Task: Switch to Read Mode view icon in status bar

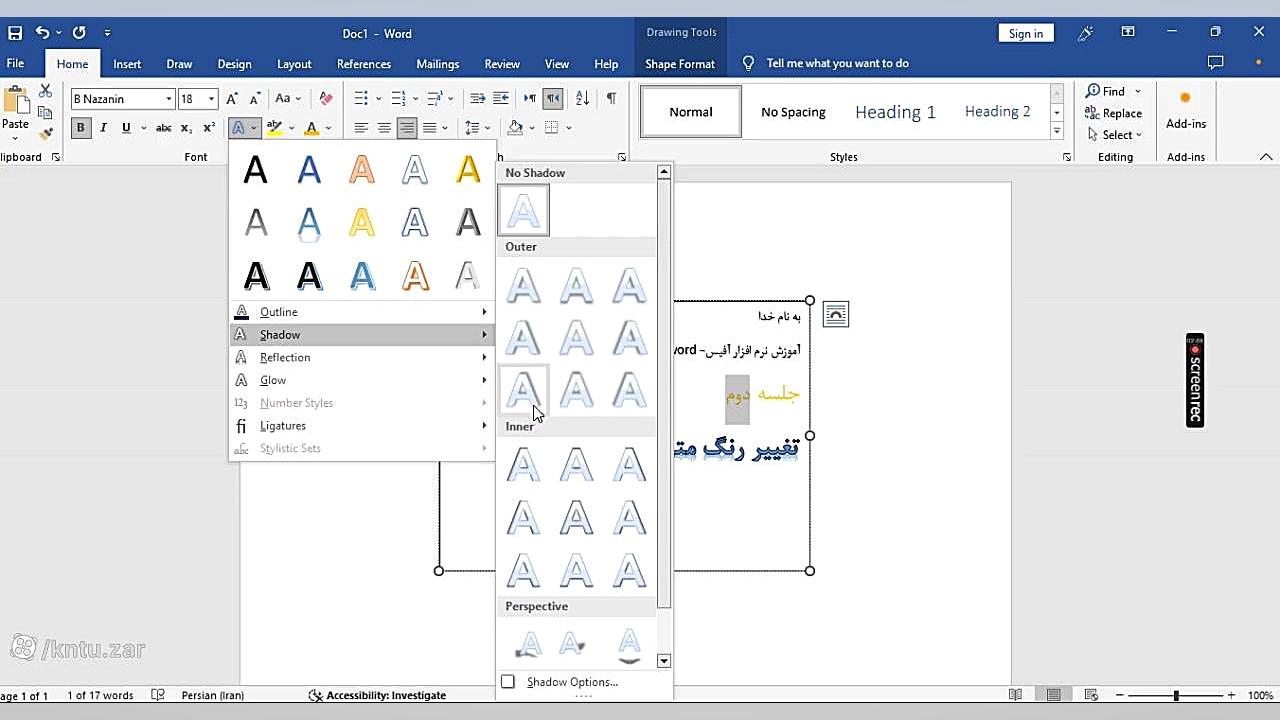Action: [1016, 695]
